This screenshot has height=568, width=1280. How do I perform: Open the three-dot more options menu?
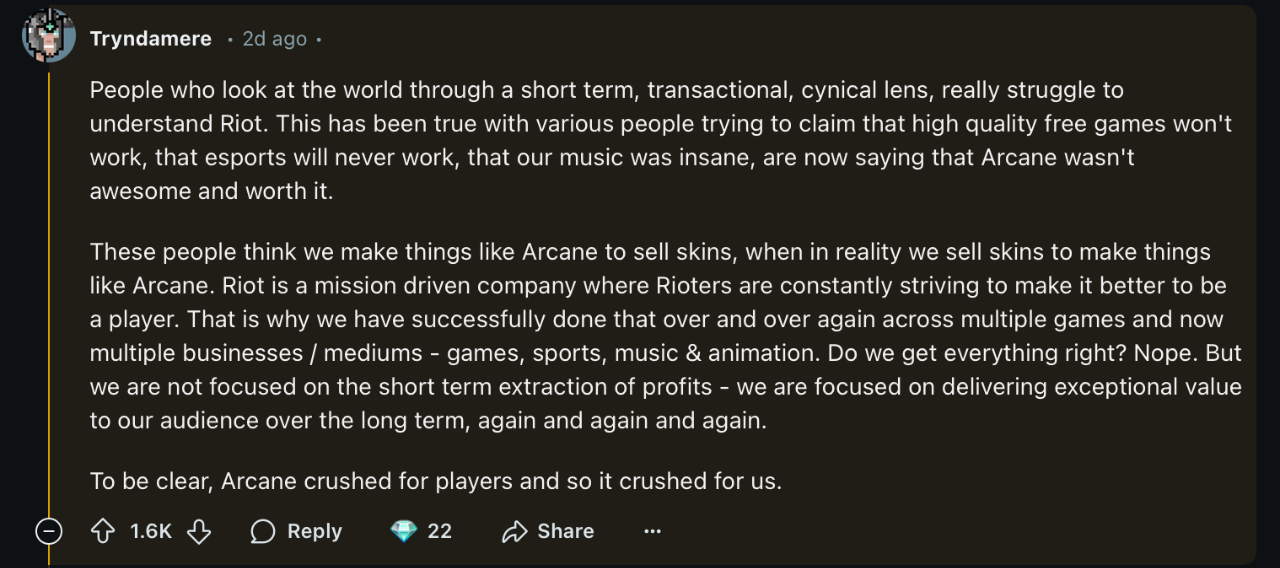[652, 532]
